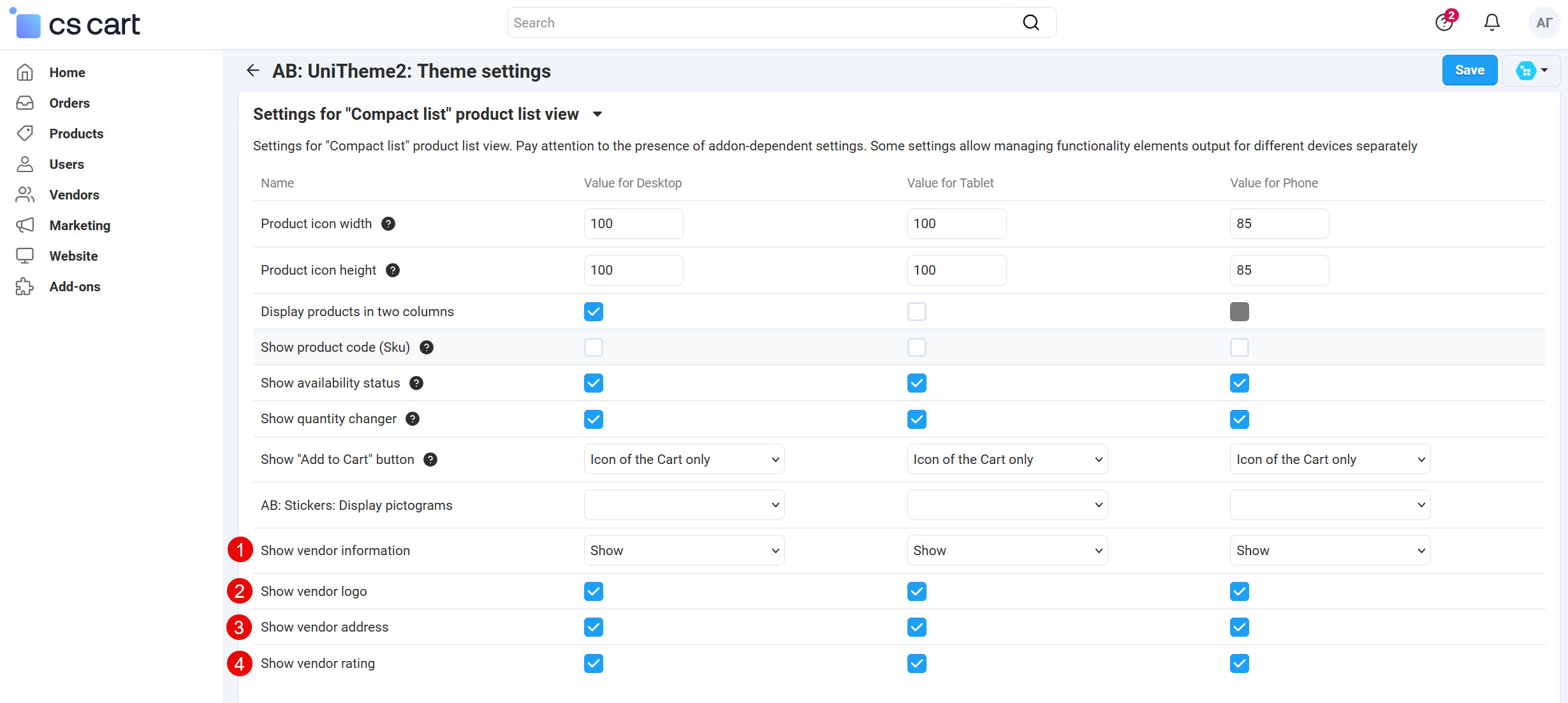Image resolution: width=1568 pixels, height=703 pixels.
Task: Open notifications via the bell icon
Action: click(1491, 22)
